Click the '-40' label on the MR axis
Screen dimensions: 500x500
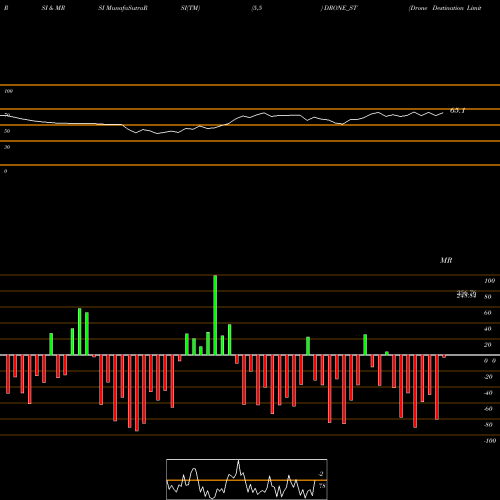[488, 393]
